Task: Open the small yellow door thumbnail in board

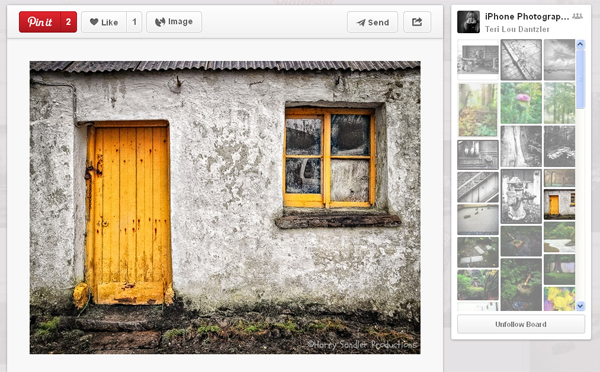Action: [559, 204]
